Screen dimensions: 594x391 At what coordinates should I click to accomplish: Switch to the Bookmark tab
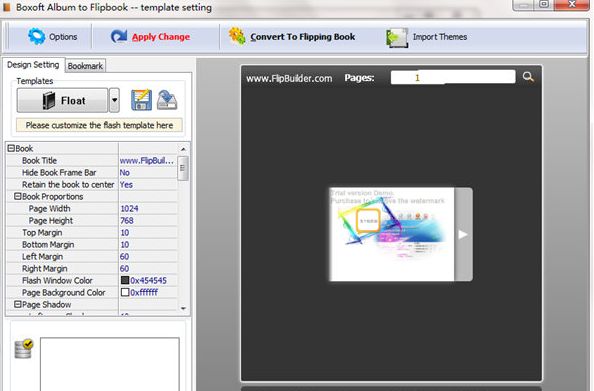(85, 66)
